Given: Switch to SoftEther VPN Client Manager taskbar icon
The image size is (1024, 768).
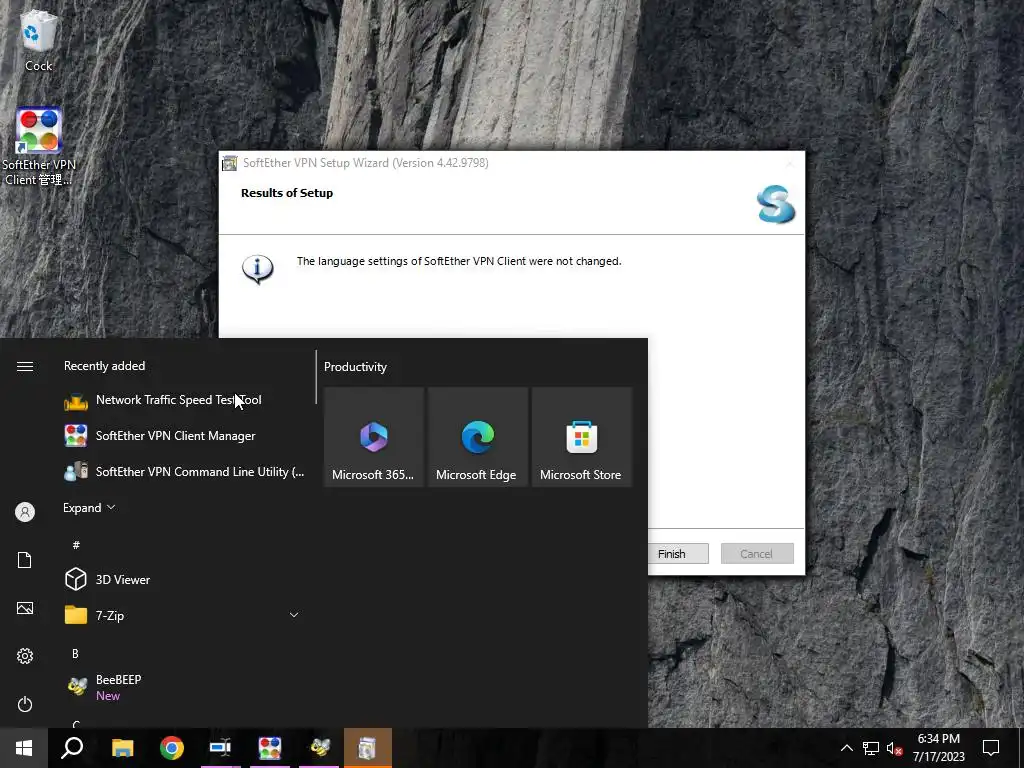Looking at the screenshot, I should tap(270, 748).
